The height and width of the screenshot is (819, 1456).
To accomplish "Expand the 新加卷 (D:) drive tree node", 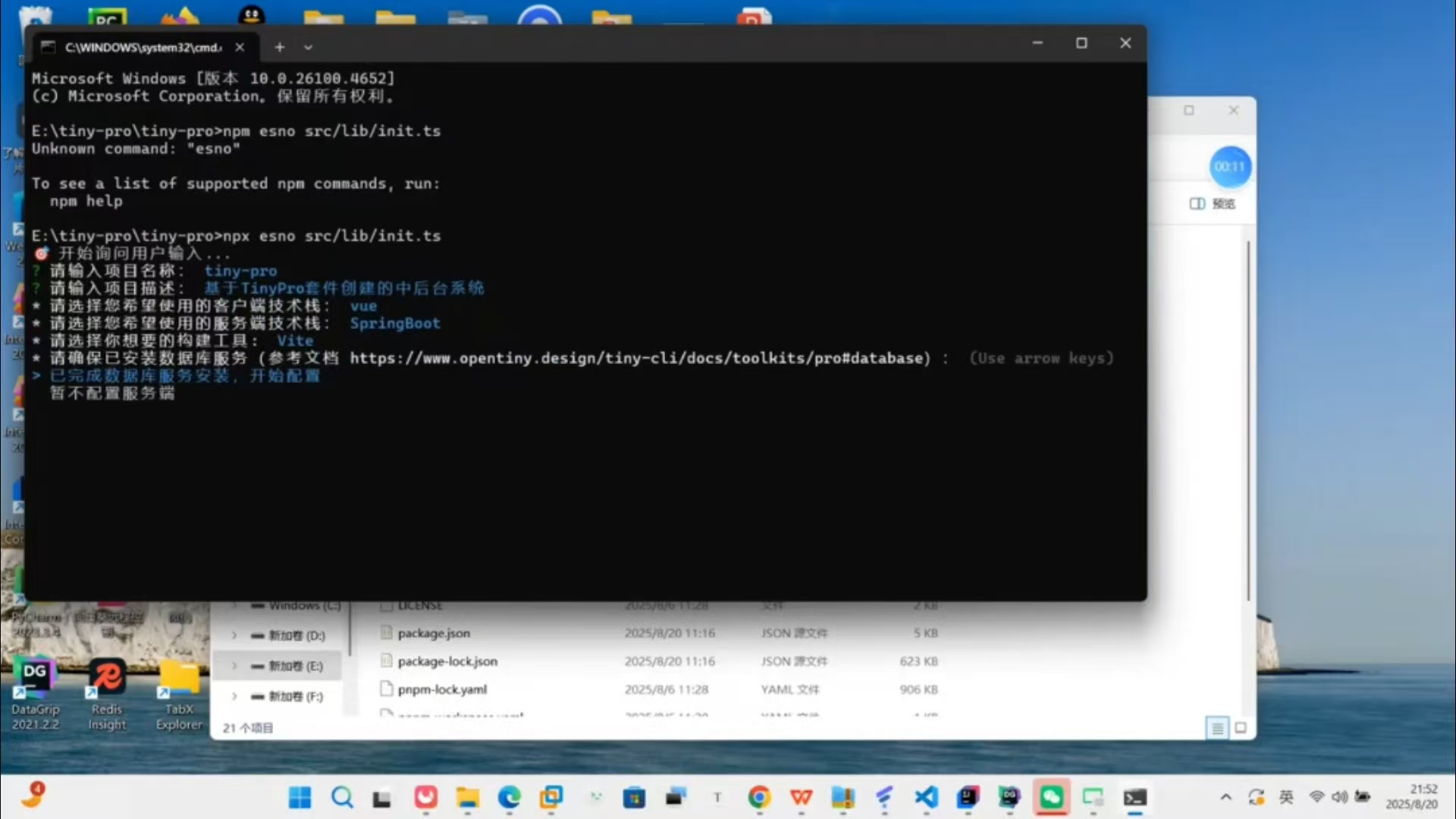I will pos(234,635).
